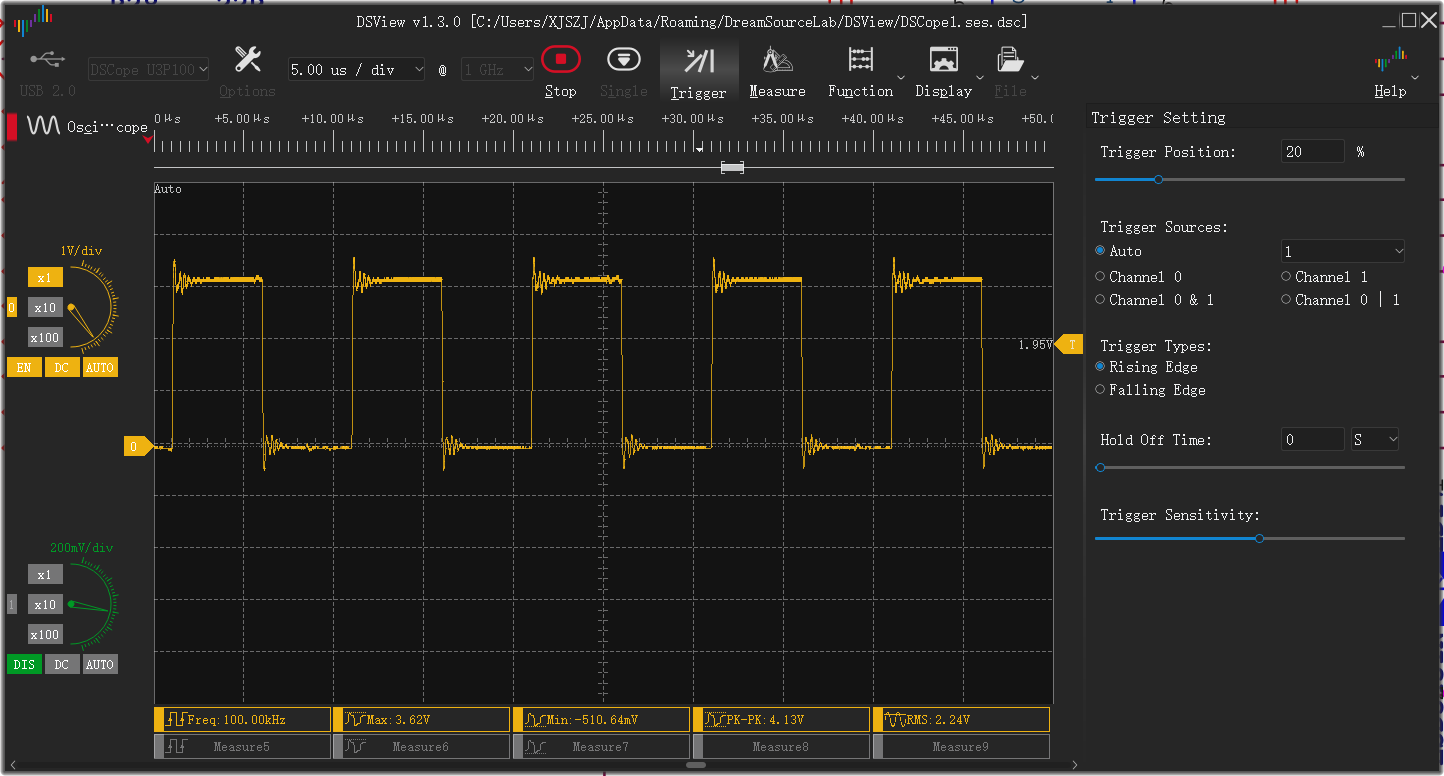The width and height of the screenshot is (1444, 776).
Task: Open the 5.00 us / div timebase dropdown
Action: pyautogui.click(x=356, y=70)
